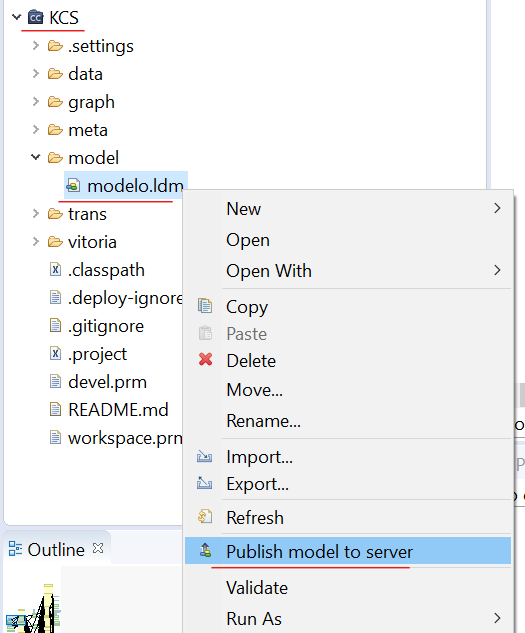Choose Delete from the context menu
The image size is (525, 633).
[348, 361]
